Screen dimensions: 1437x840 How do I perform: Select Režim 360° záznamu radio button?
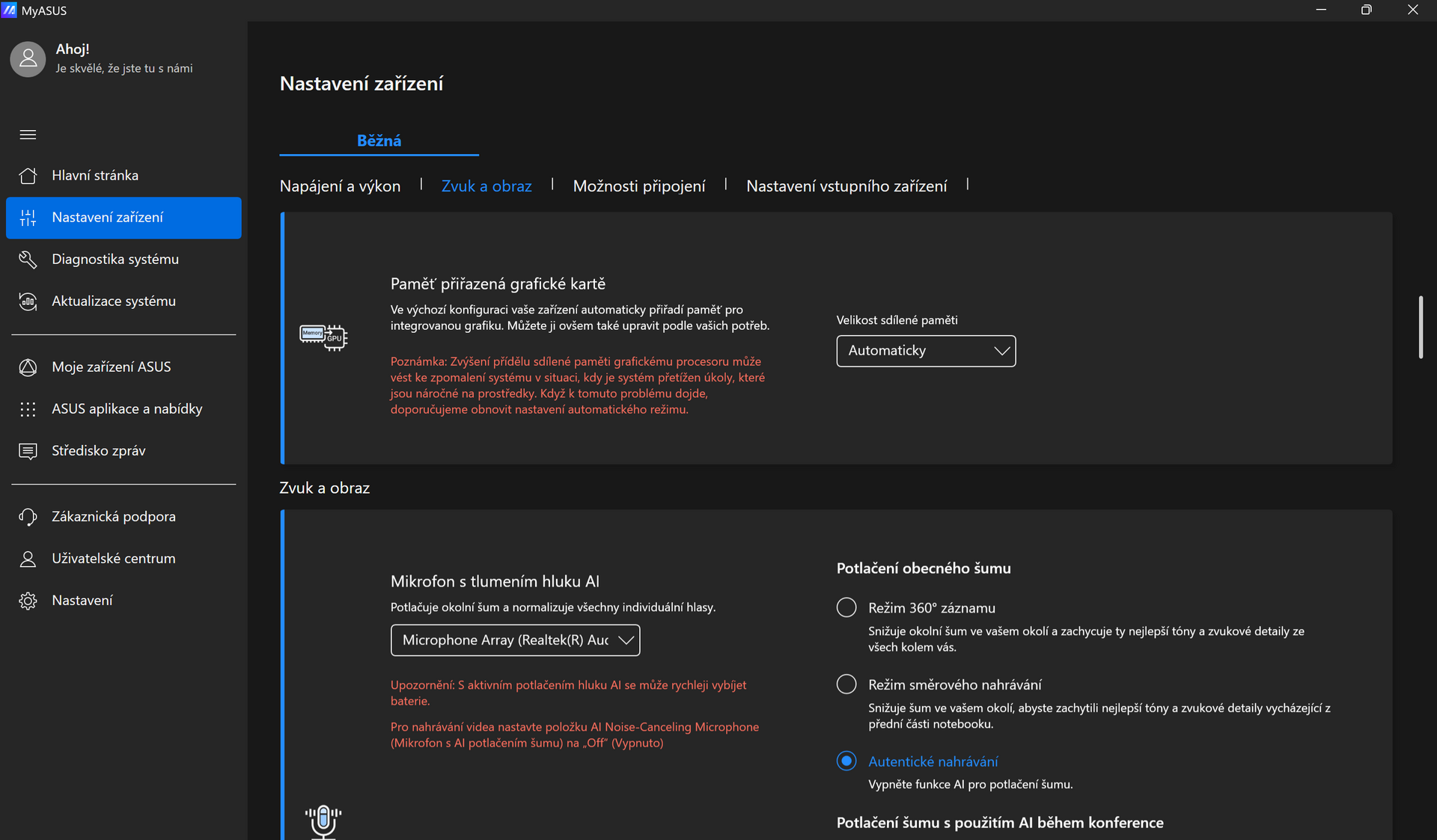[846, 607]
